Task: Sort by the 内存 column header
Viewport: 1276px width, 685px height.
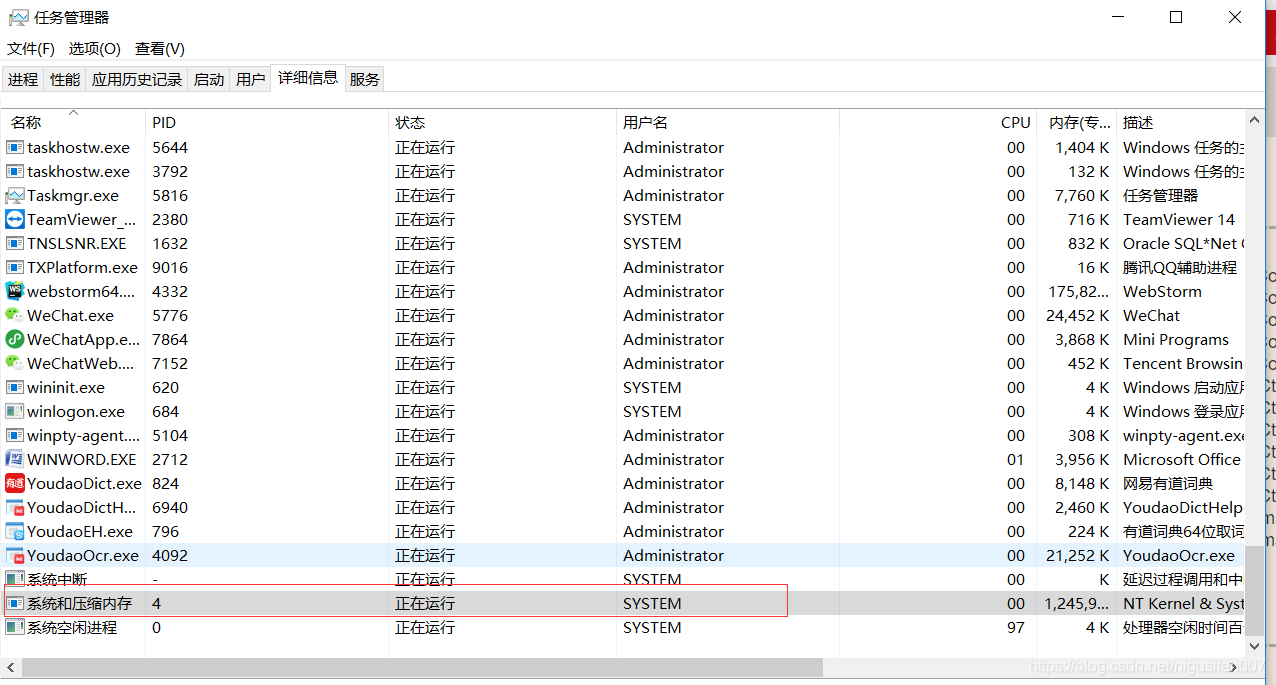Action: click(1077, 122)
